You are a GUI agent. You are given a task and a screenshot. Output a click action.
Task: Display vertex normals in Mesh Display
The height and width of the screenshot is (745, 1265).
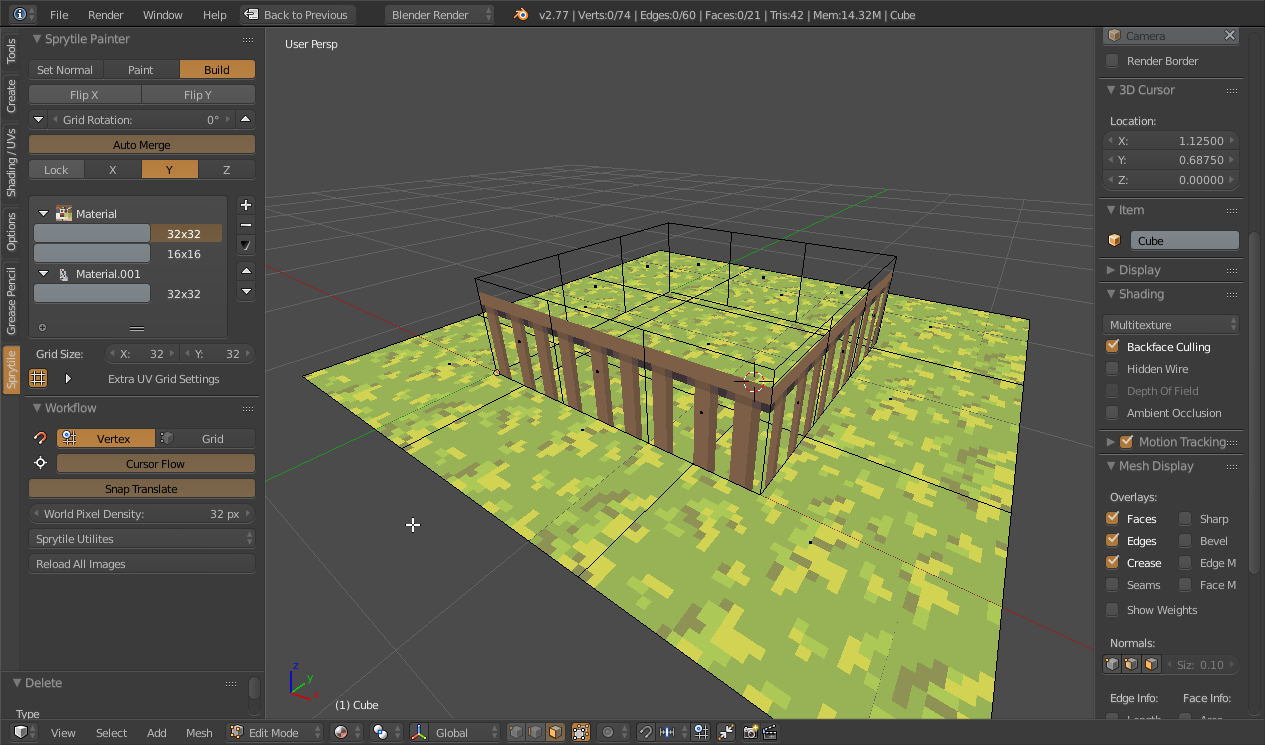pyautogui.click(x=1112, y=665)
